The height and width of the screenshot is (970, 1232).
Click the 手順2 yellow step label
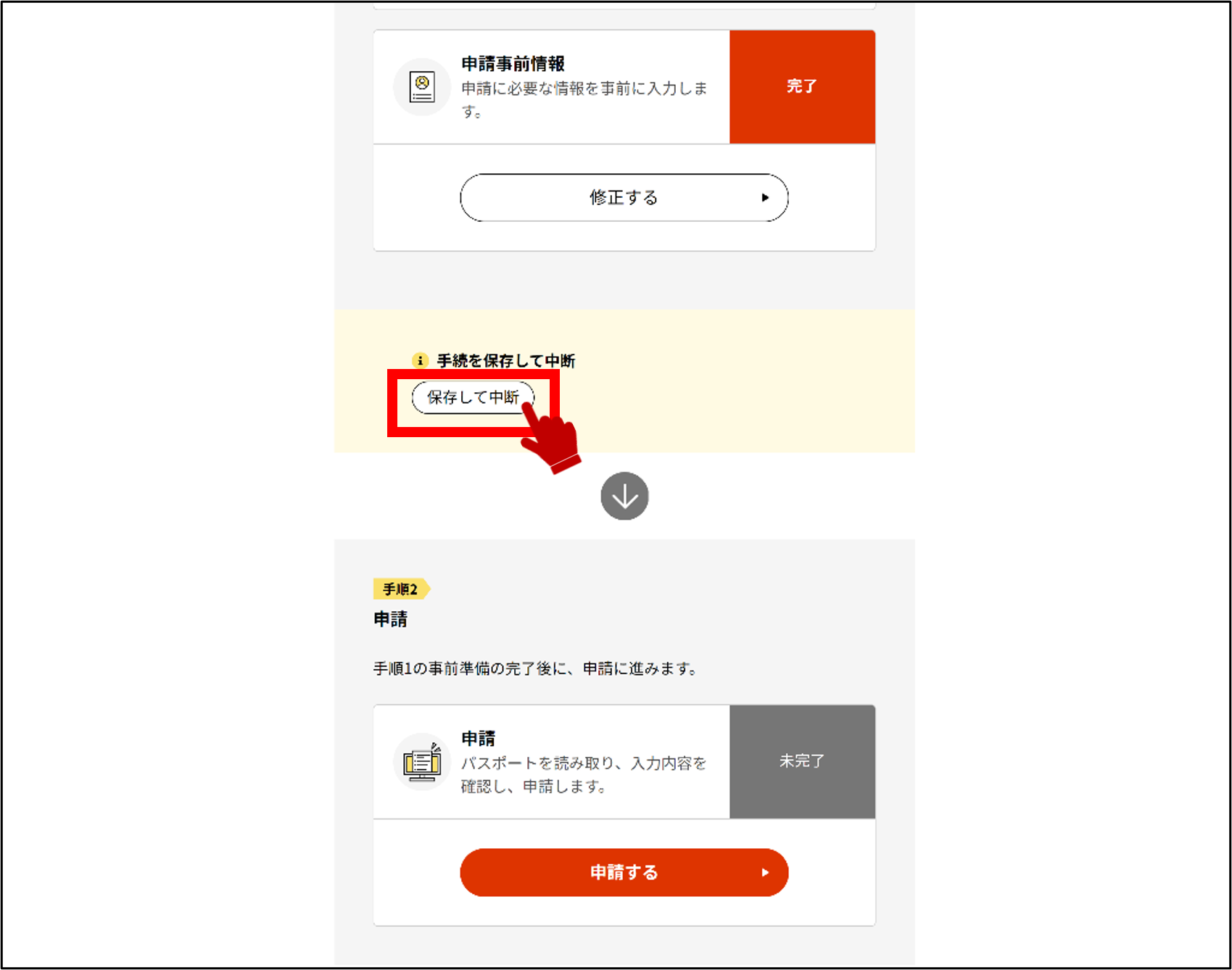click(401, 589)
